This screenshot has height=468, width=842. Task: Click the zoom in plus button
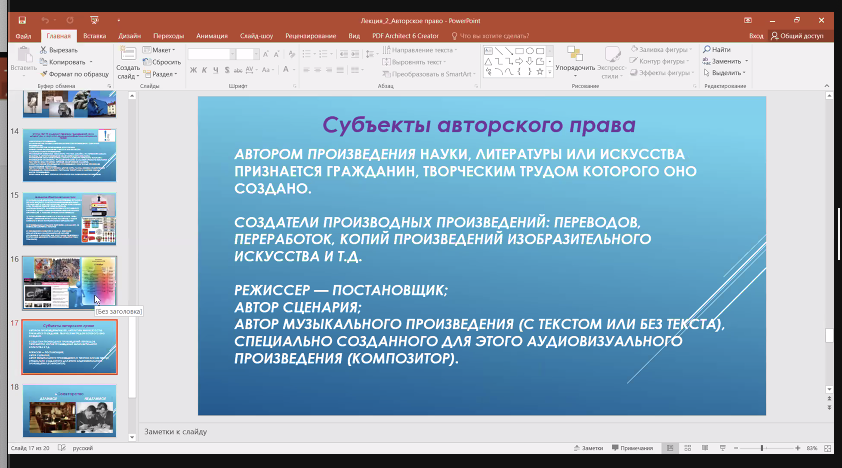click(797, 448)
